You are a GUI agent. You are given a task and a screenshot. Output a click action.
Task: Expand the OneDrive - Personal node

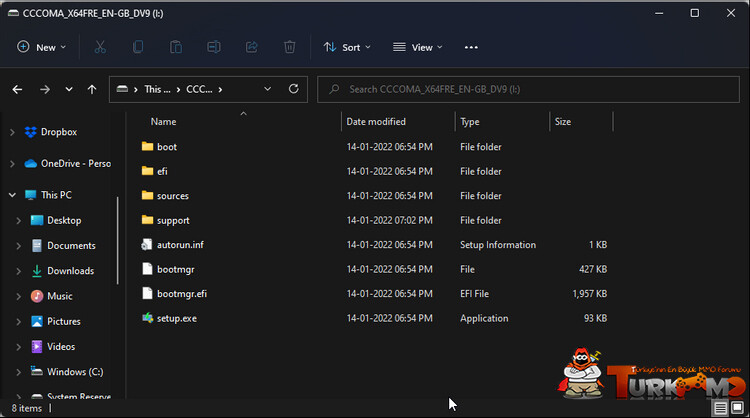pos(12,164)
